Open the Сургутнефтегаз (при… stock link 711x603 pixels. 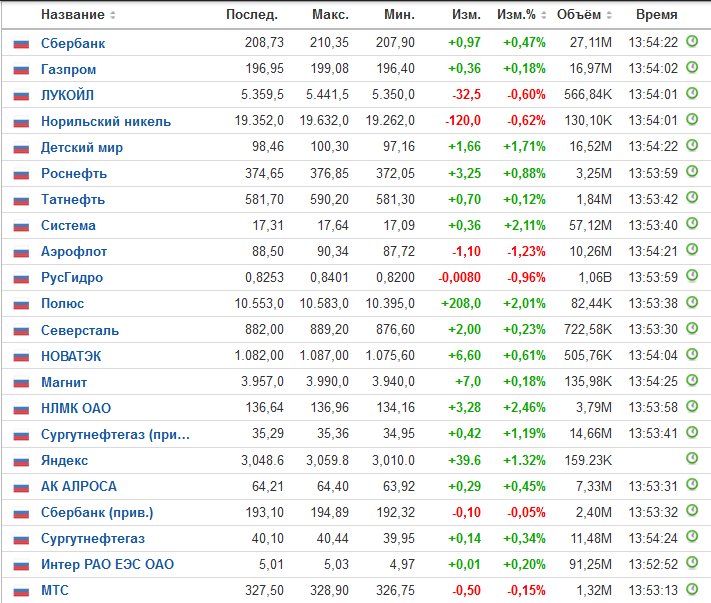pyautogui.click(x=115, y=434)
